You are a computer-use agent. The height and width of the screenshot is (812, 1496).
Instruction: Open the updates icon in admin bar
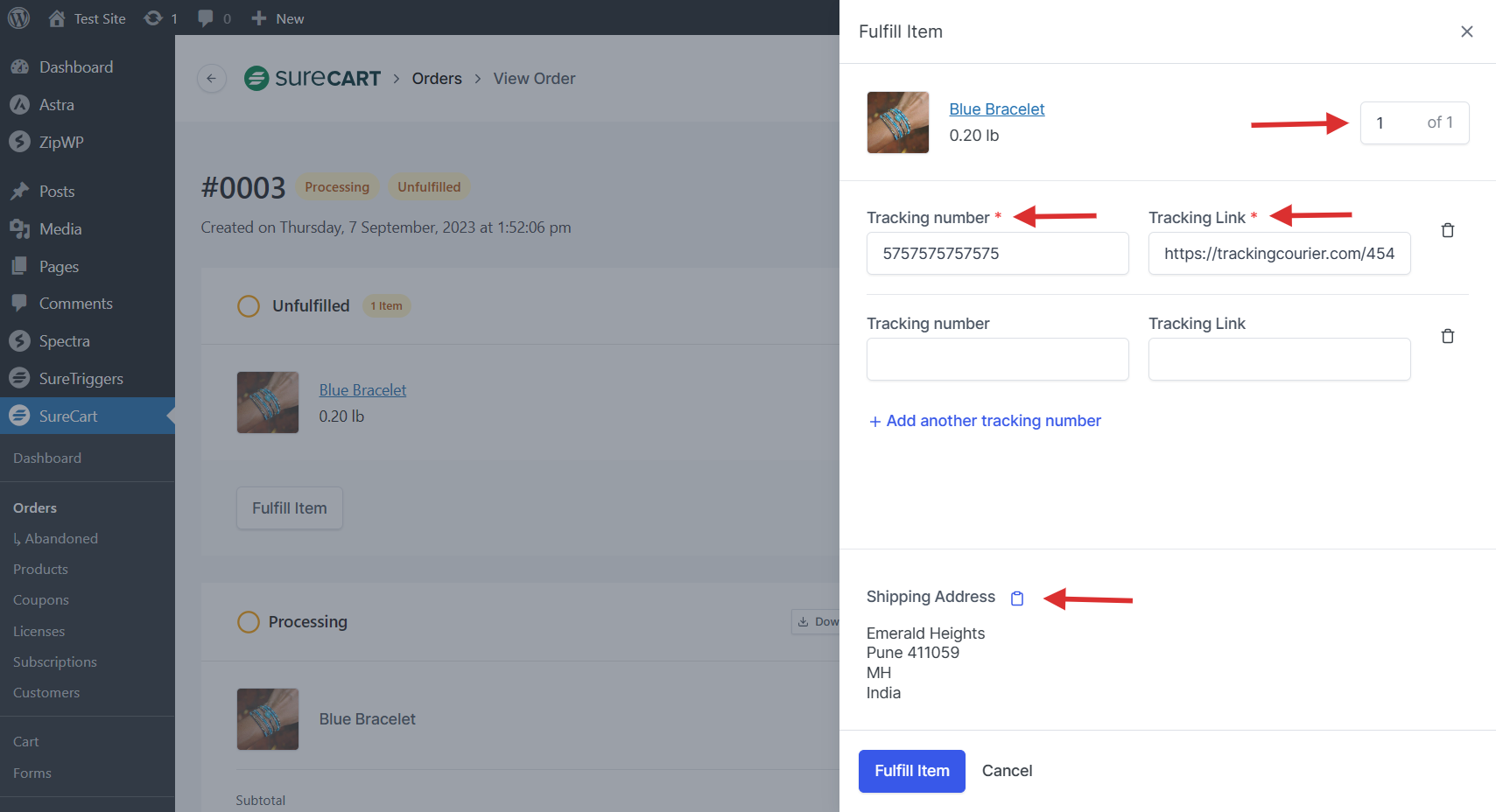point(160,18)
